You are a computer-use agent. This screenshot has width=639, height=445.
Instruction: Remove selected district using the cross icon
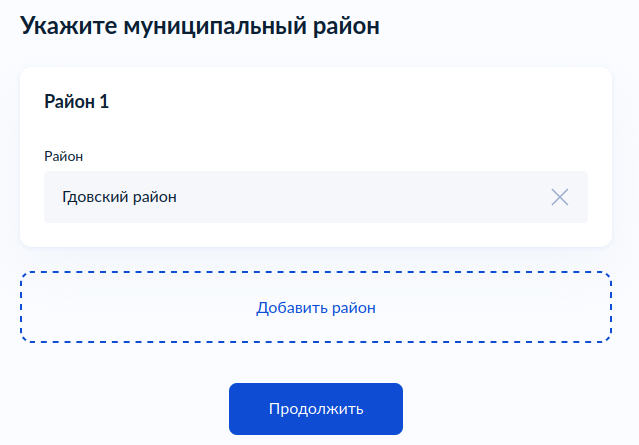pos(560,197)
